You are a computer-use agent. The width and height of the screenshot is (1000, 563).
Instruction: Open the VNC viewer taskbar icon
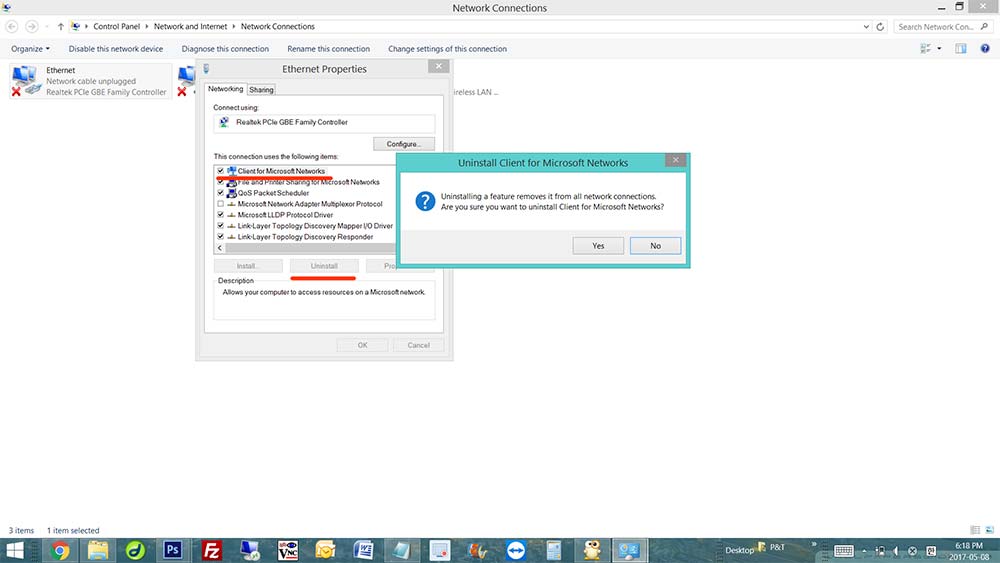click(x=288, y=550)
